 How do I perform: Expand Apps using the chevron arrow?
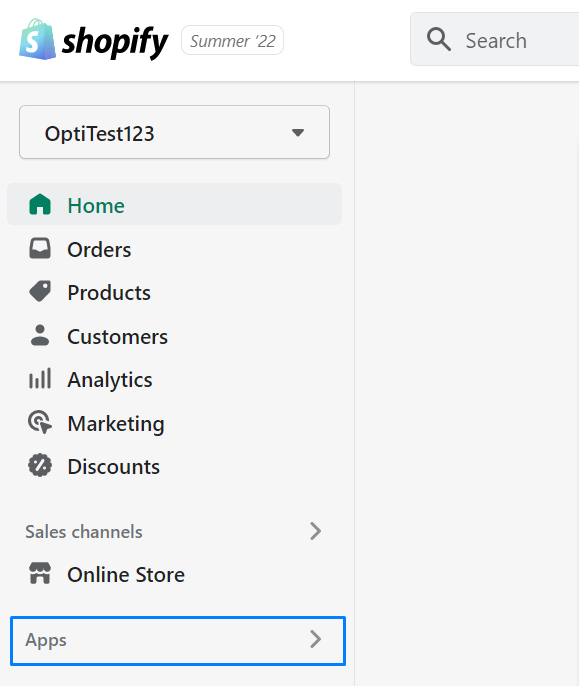click(316, 639)
